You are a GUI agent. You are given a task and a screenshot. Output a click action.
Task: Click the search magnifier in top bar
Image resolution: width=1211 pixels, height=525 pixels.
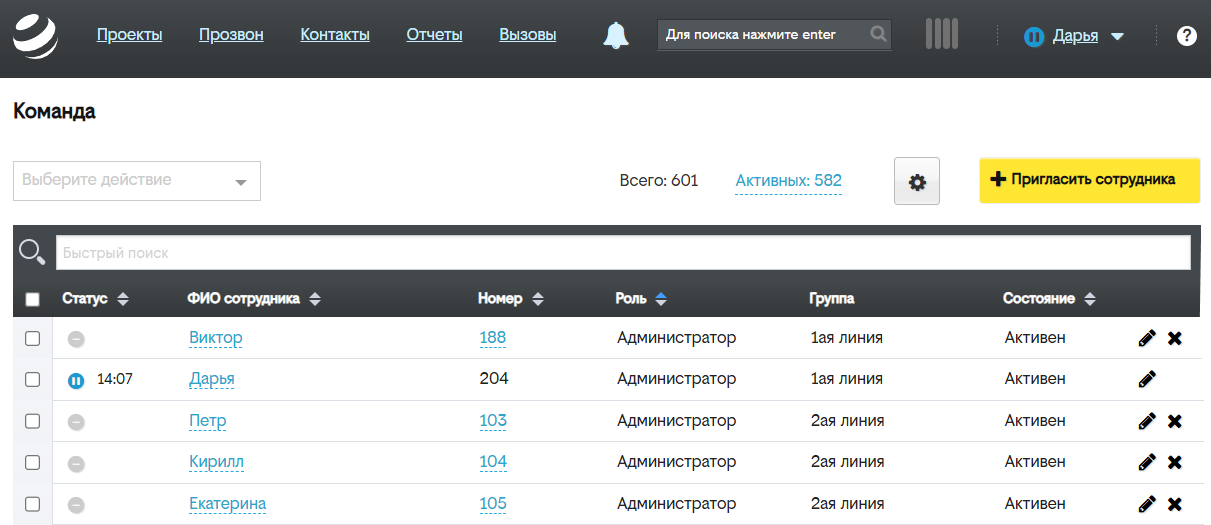tap(878, 35)
